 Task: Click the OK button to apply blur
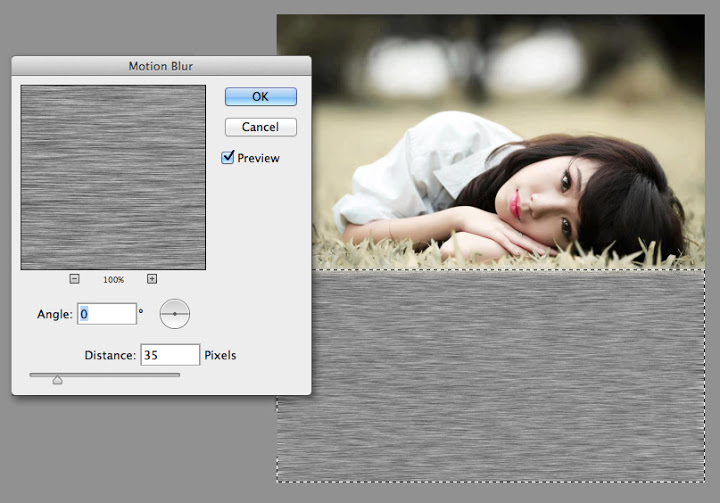pos(260,97)
